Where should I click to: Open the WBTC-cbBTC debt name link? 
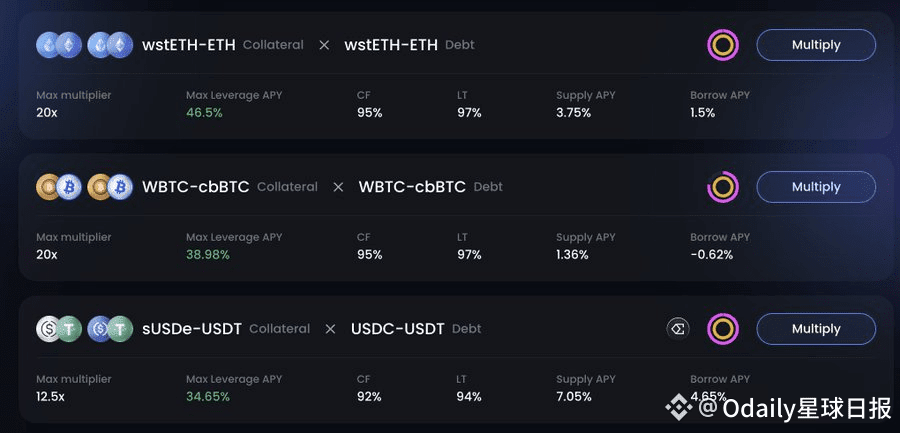coord(412,187)
